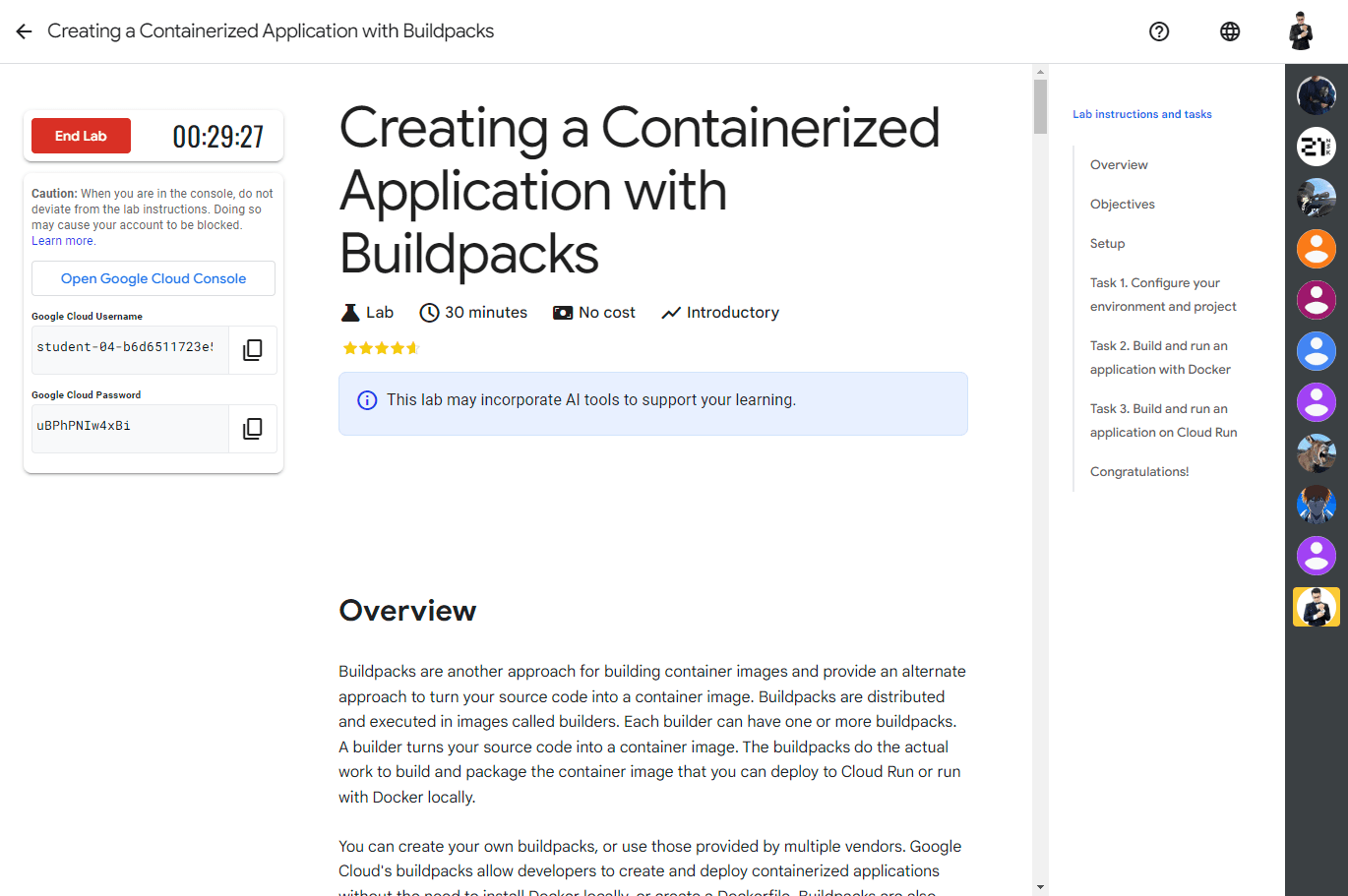Click the clock icon beside 30 minutes
The height and width of the screenshot is (896, 1348).
click(x=429, y=313)
